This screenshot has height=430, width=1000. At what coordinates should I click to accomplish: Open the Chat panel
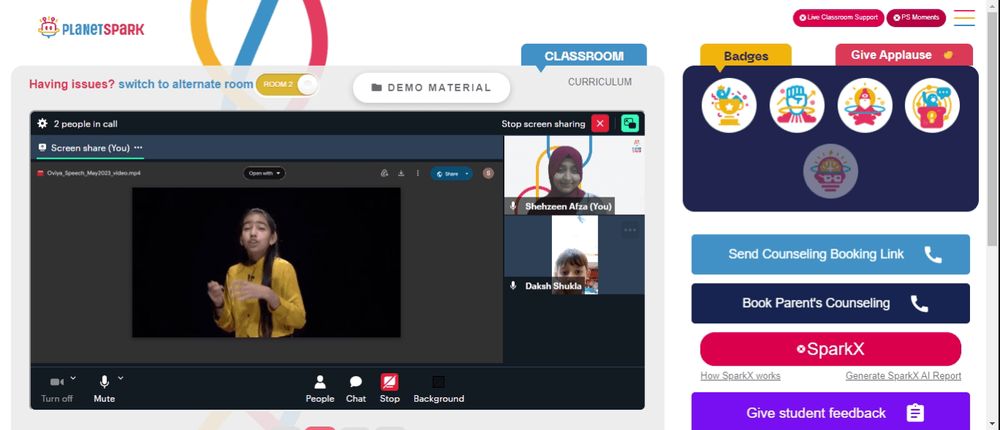(356, 389)
